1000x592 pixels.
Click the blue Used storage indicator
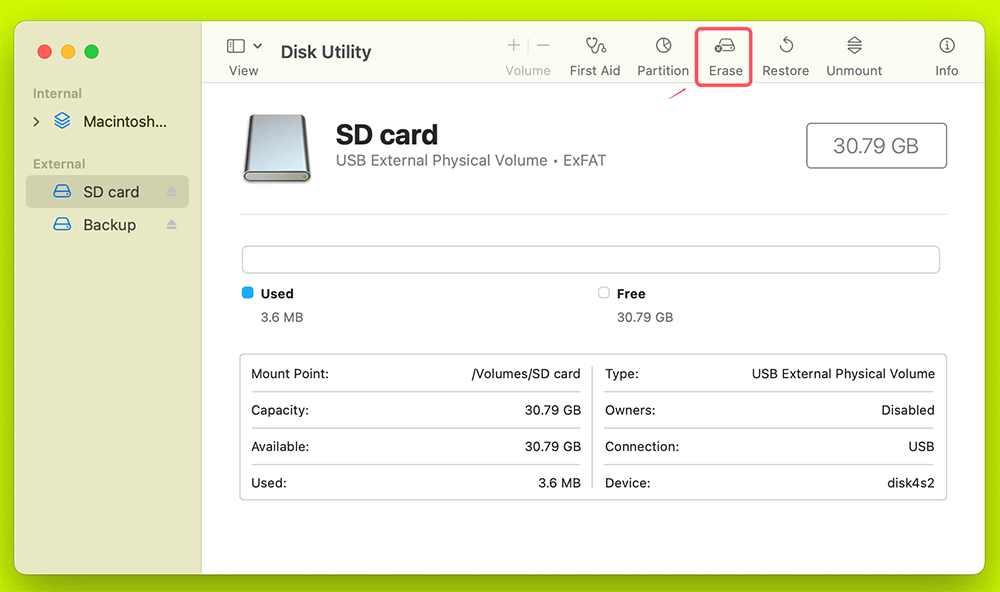(247, 293)
